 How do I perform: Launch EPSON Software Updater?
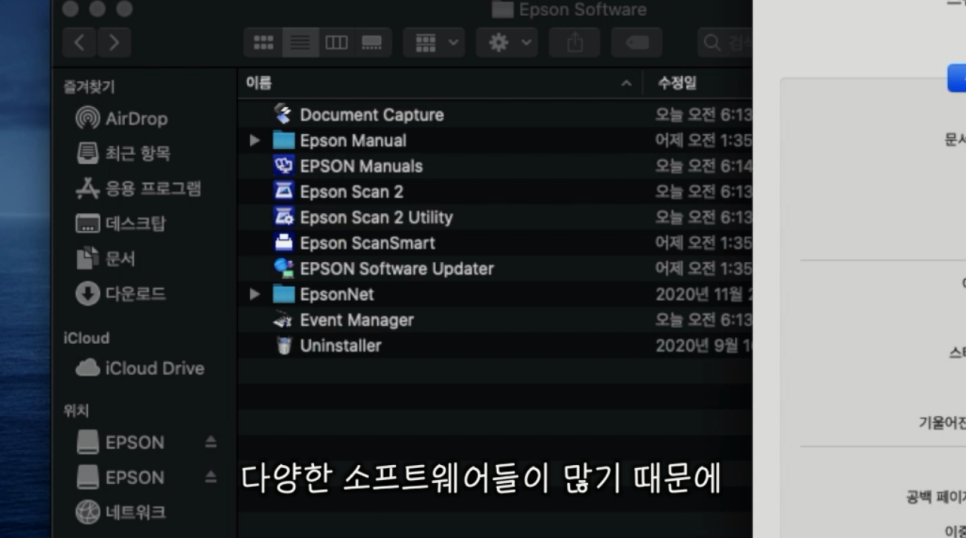click(x=395, y=269)
